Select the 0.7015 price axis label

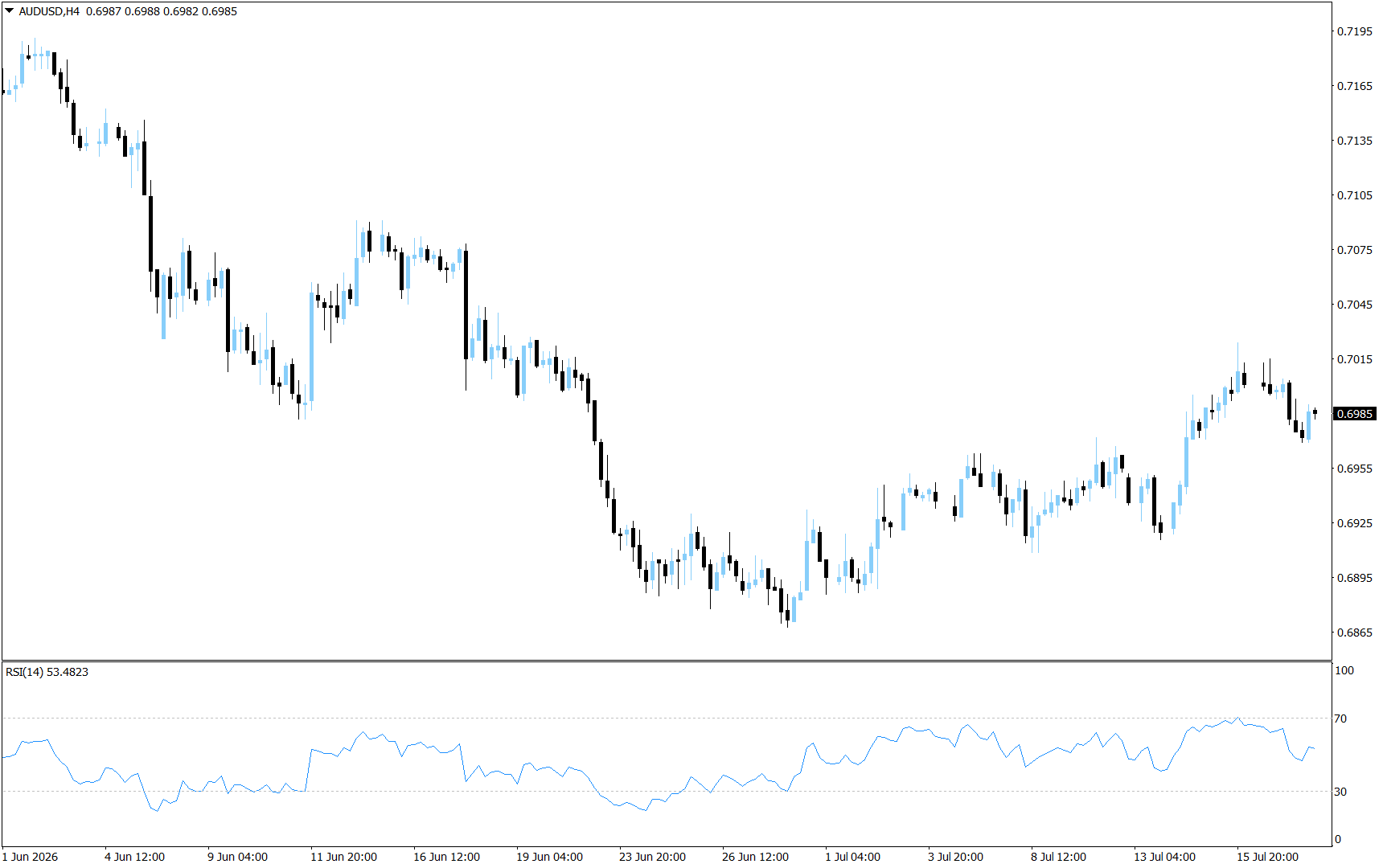click(1354, 359)
